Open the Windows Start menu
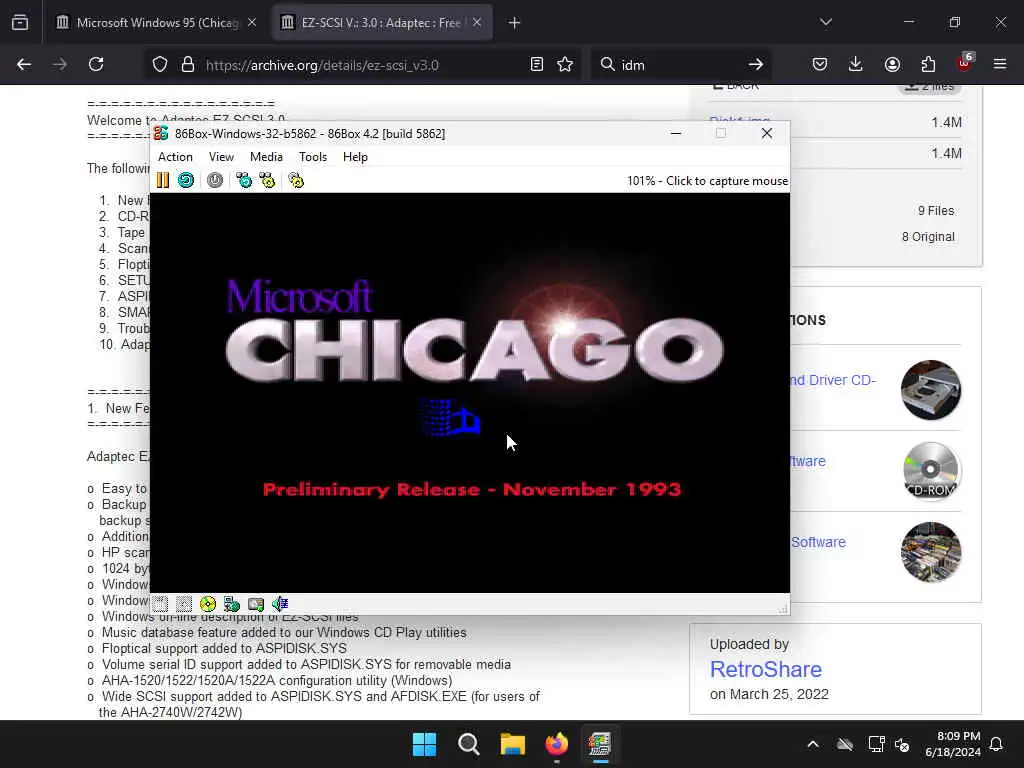Viewport: 1024px width, 768px height. pyautogui.click(x=424, y=744)
